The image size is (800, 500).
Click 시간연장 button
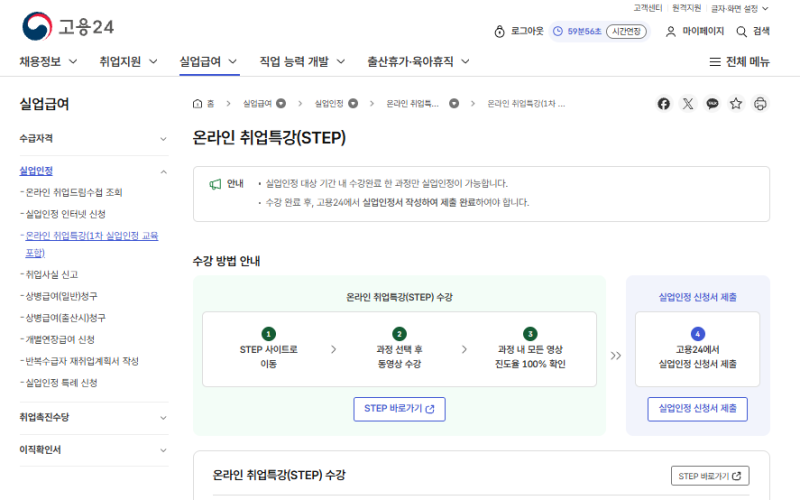[626, 31]
